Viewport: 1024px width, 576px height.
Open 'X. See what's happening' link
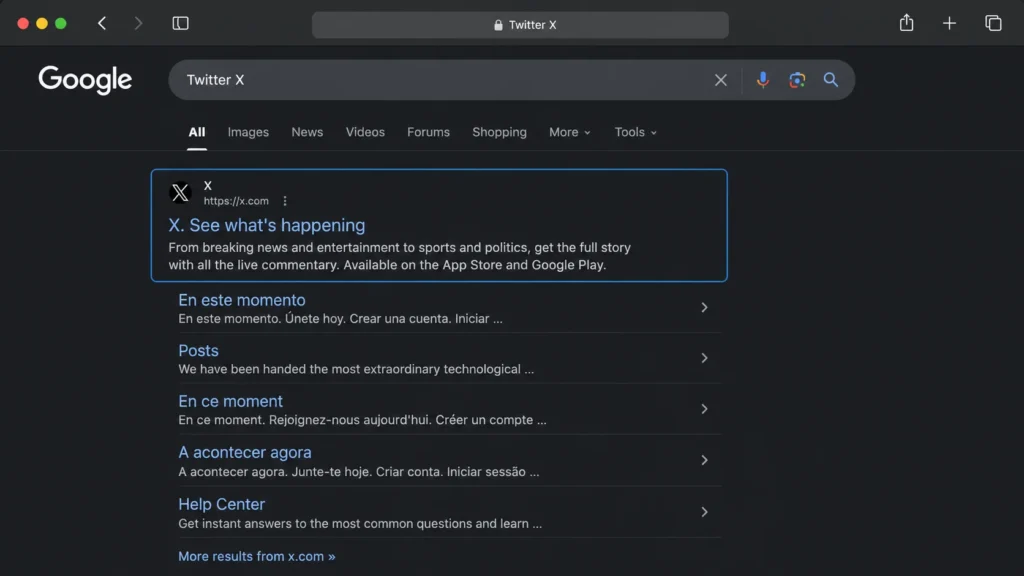(x=266, y=225)
